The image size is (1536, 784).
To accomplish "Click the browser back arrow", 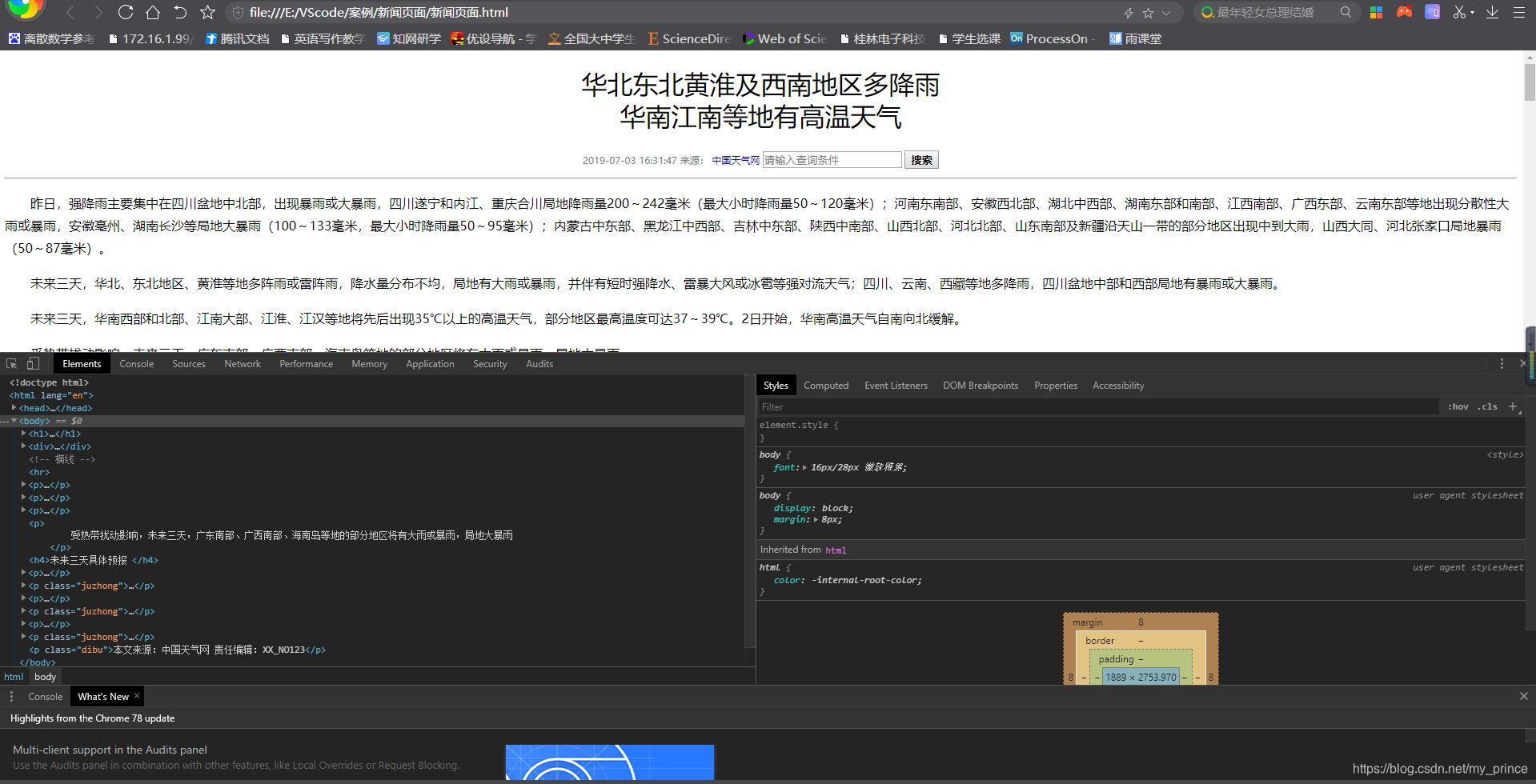I will pos(71,13).
